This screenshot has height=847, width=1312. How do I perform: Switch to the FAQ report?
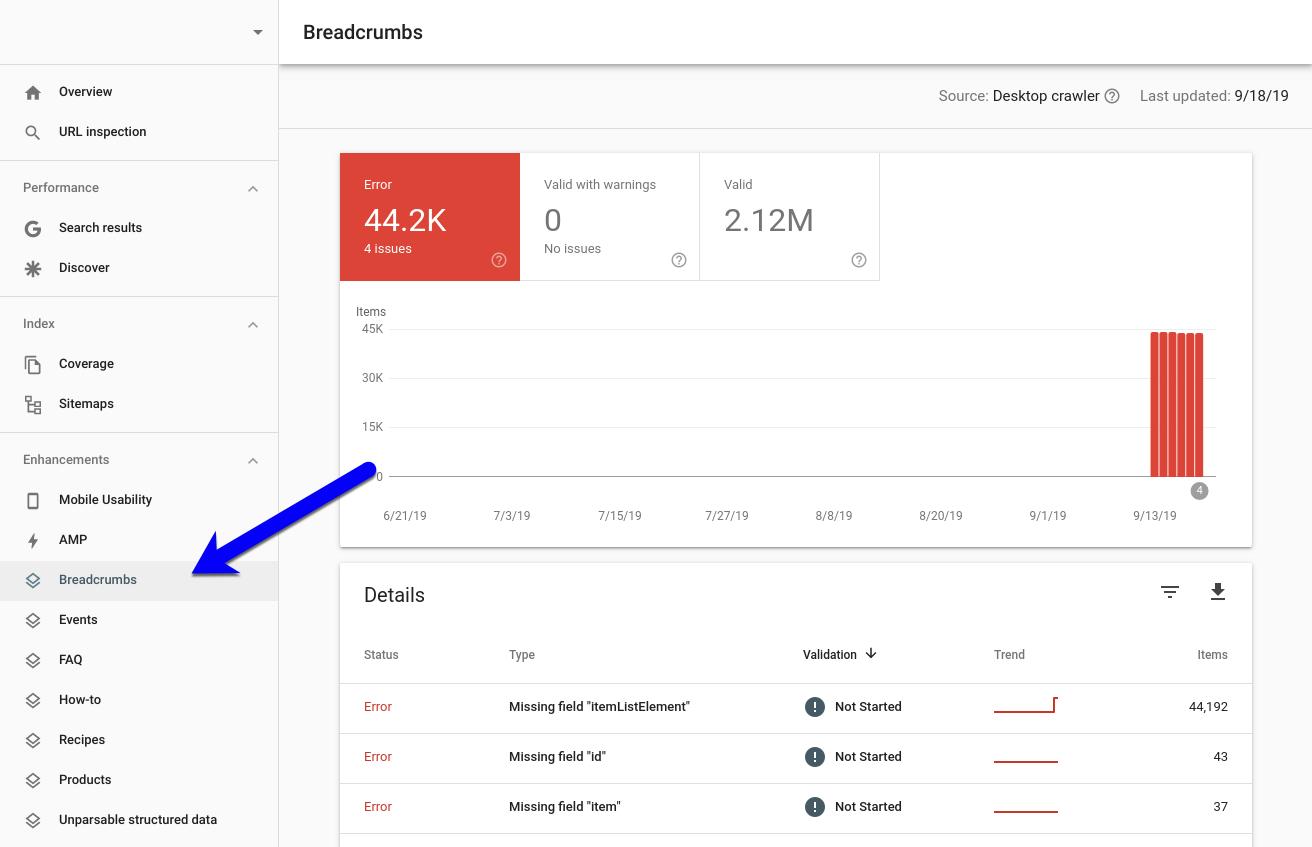[x=70, y=659]
